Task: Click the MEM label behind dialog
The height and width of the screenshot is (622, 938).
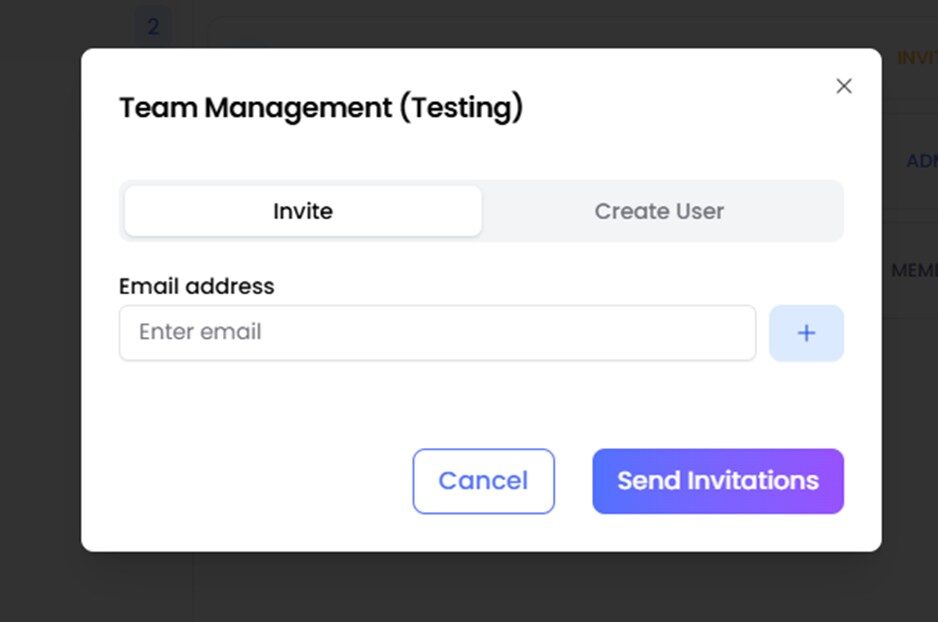Action: (913, 271)
